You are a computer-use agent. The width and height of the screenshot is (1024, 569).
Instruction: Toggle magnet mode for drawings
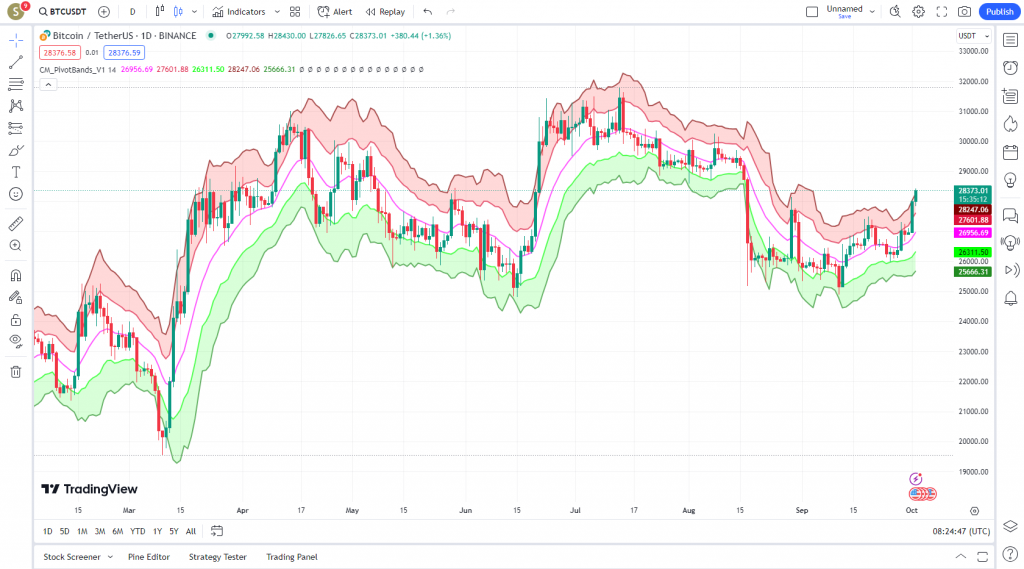(x=16, y=275)
